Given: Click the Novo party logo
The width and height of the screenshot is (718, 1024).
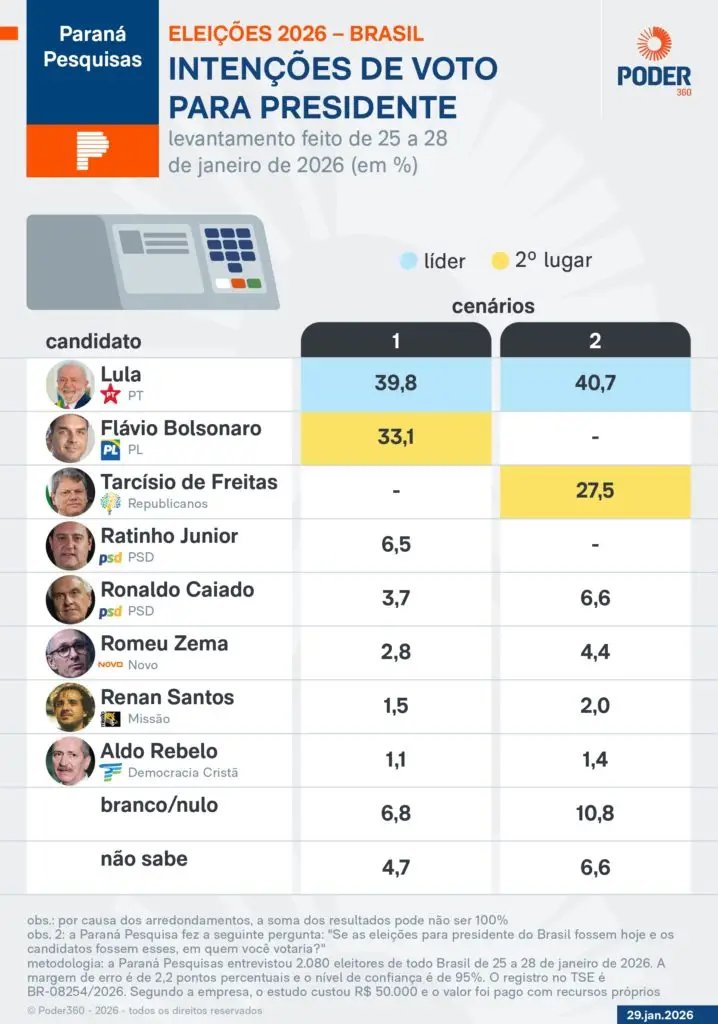Looking at the screenshot, I should (x=111, y=665).
